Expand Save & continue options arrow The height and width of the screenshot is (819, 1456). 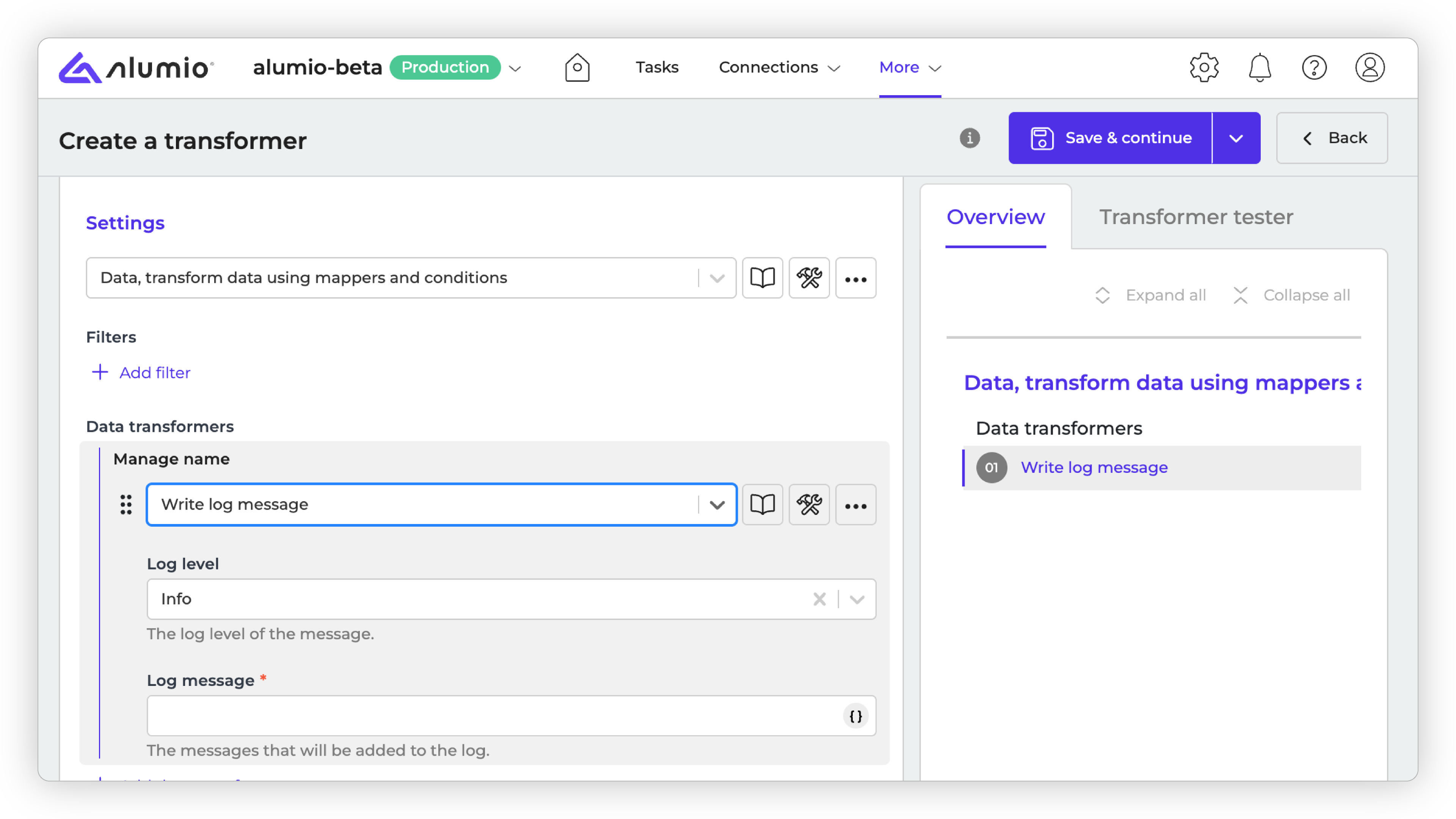click(x=1236, y=138)
